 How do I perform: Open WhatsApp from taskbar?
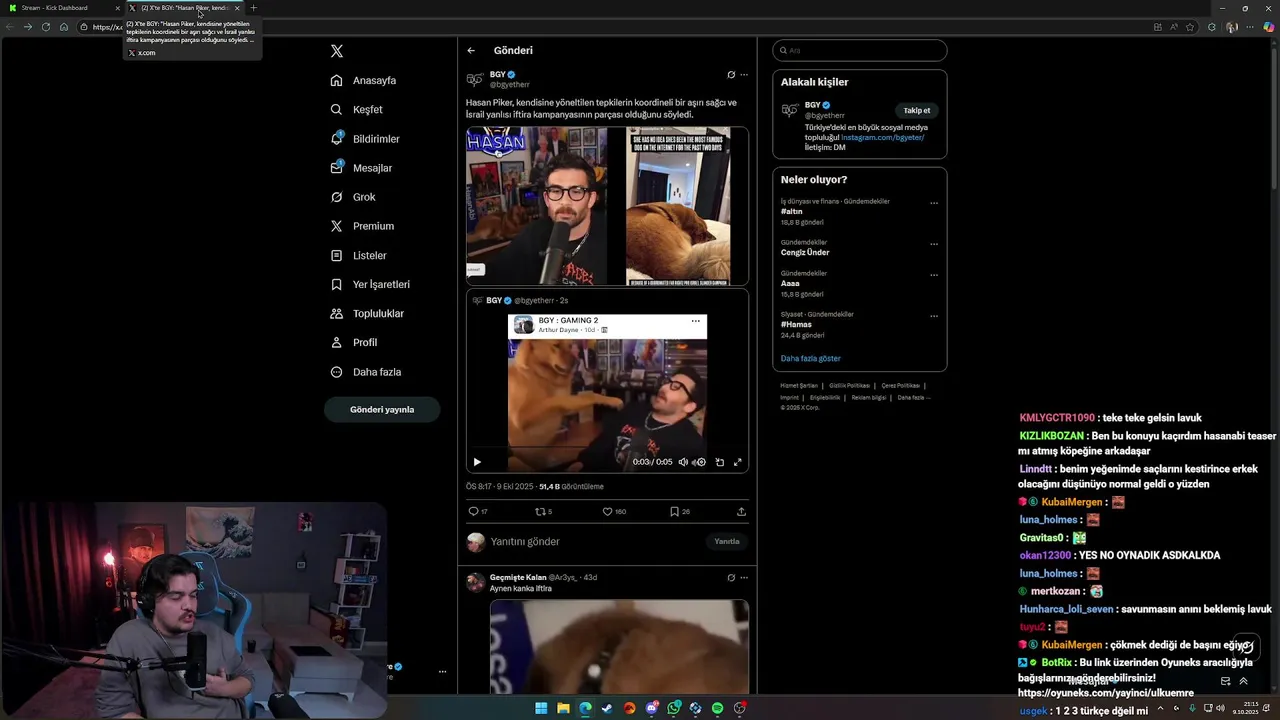pos(673,708)
